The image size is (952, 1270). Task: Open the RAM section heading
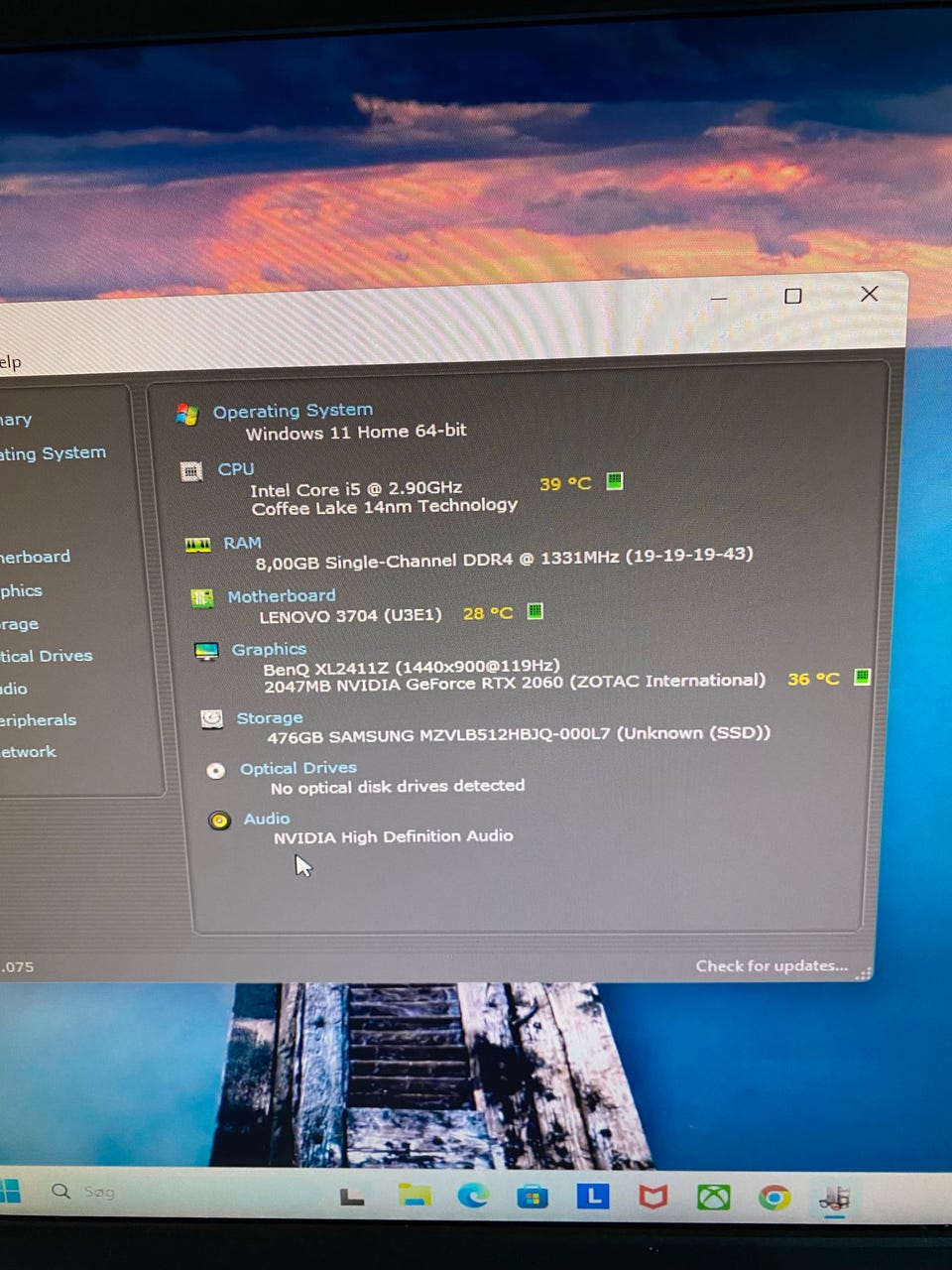pyautogui.click(x=242, y=543)
